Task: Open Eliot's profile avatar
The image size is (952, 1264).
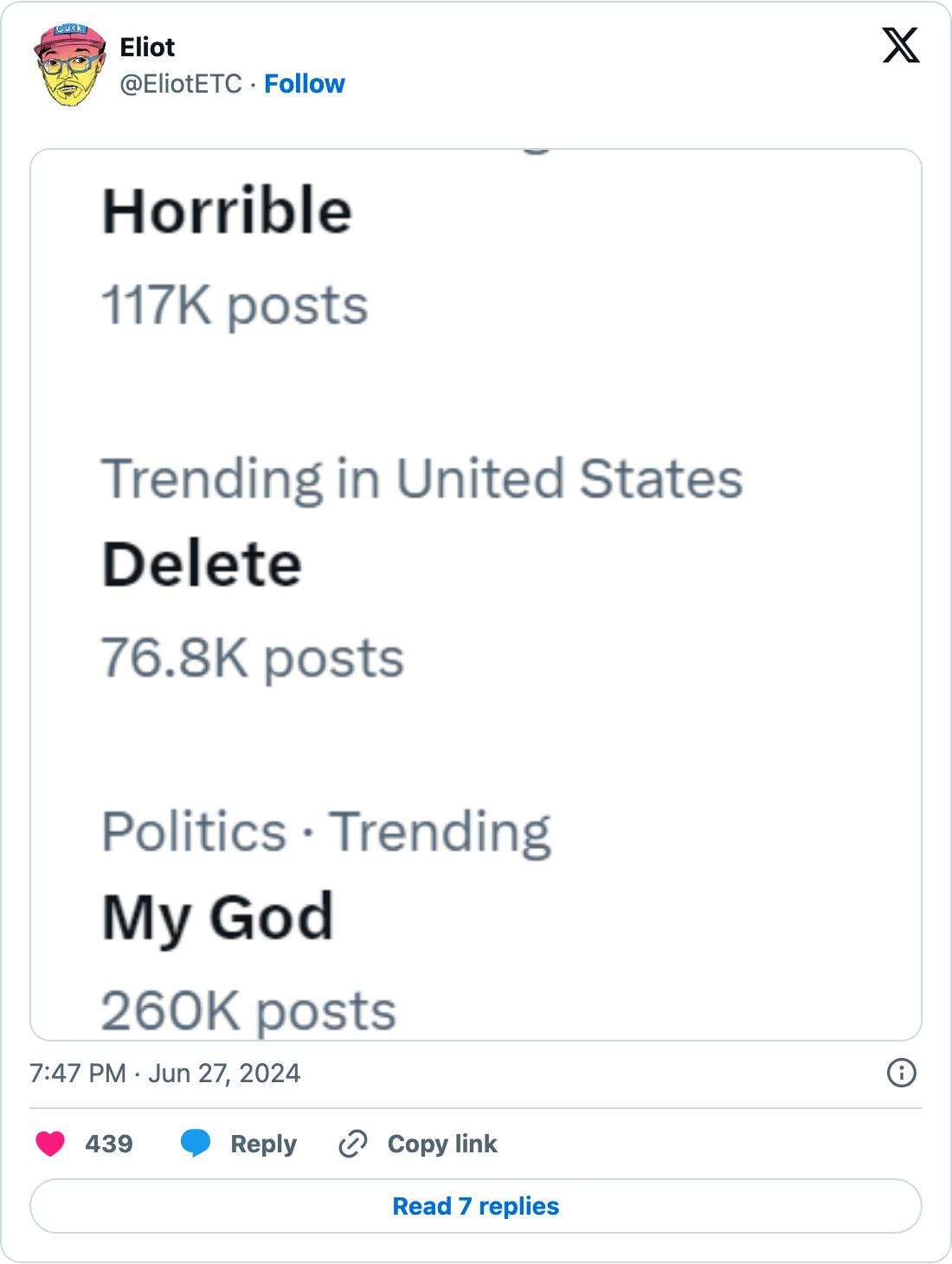Action: [x=70, y=66]
